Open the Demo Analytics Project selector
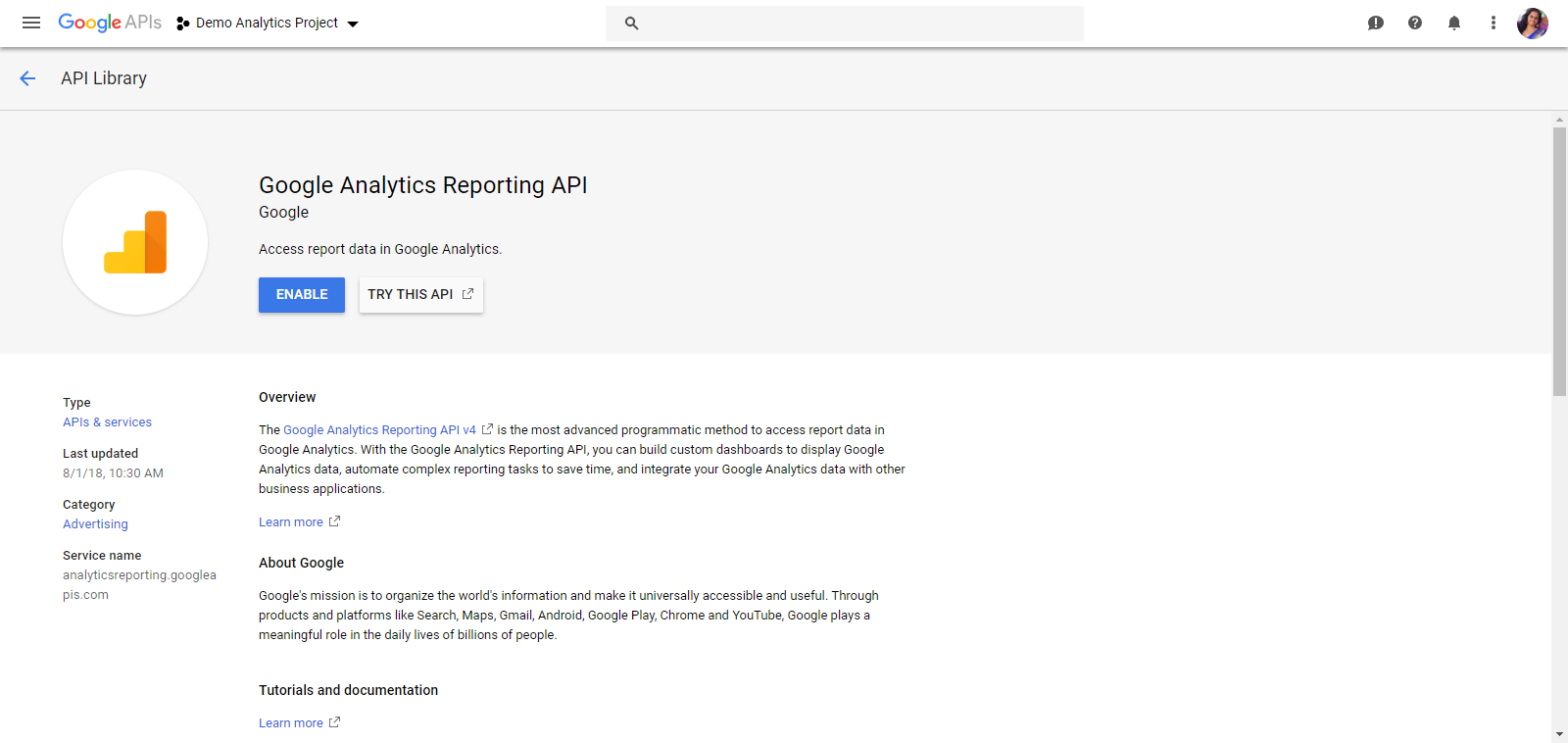 coord(268,23)
